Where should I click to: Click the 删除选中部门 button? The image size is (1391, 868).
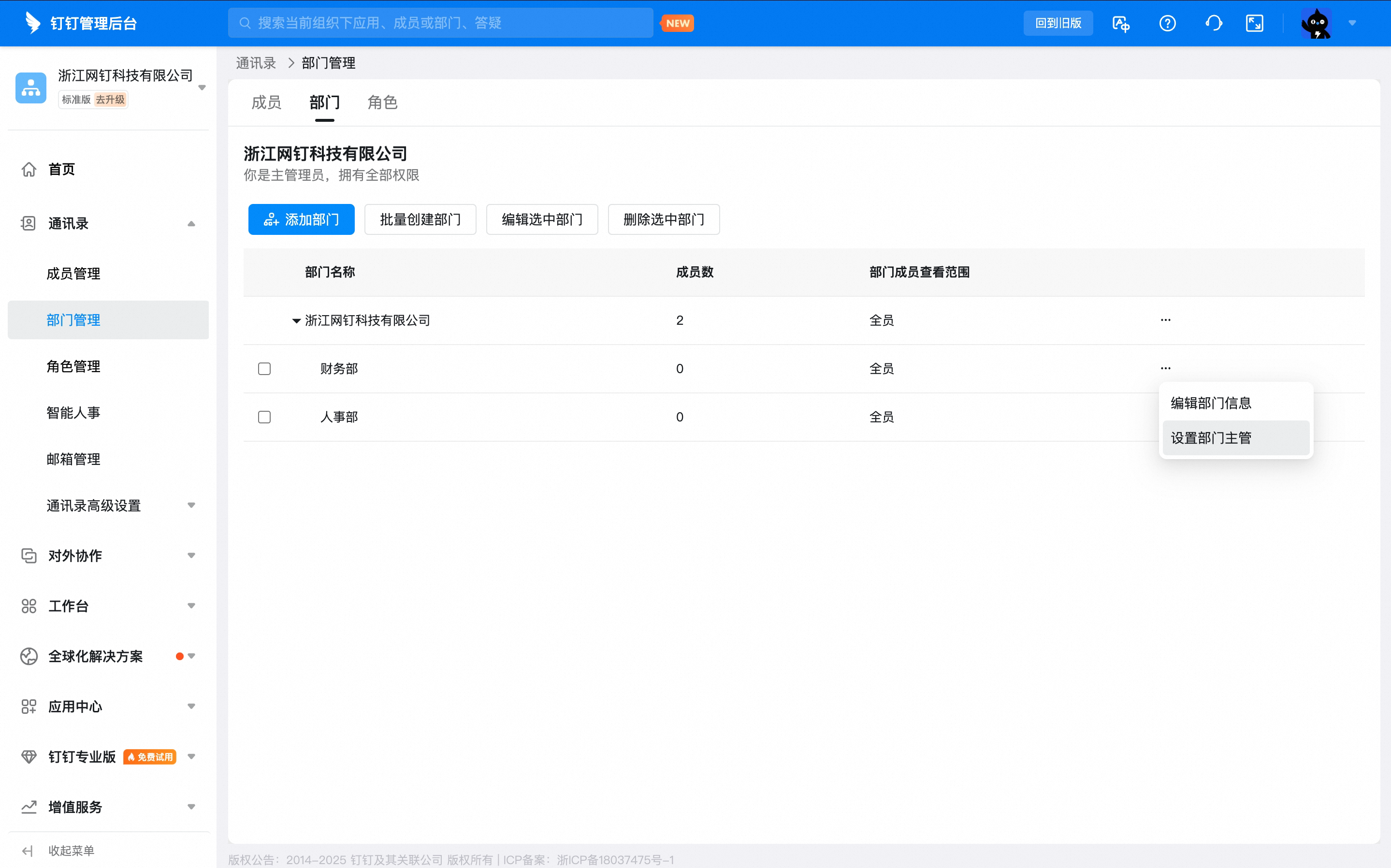(x=664, y=219)
